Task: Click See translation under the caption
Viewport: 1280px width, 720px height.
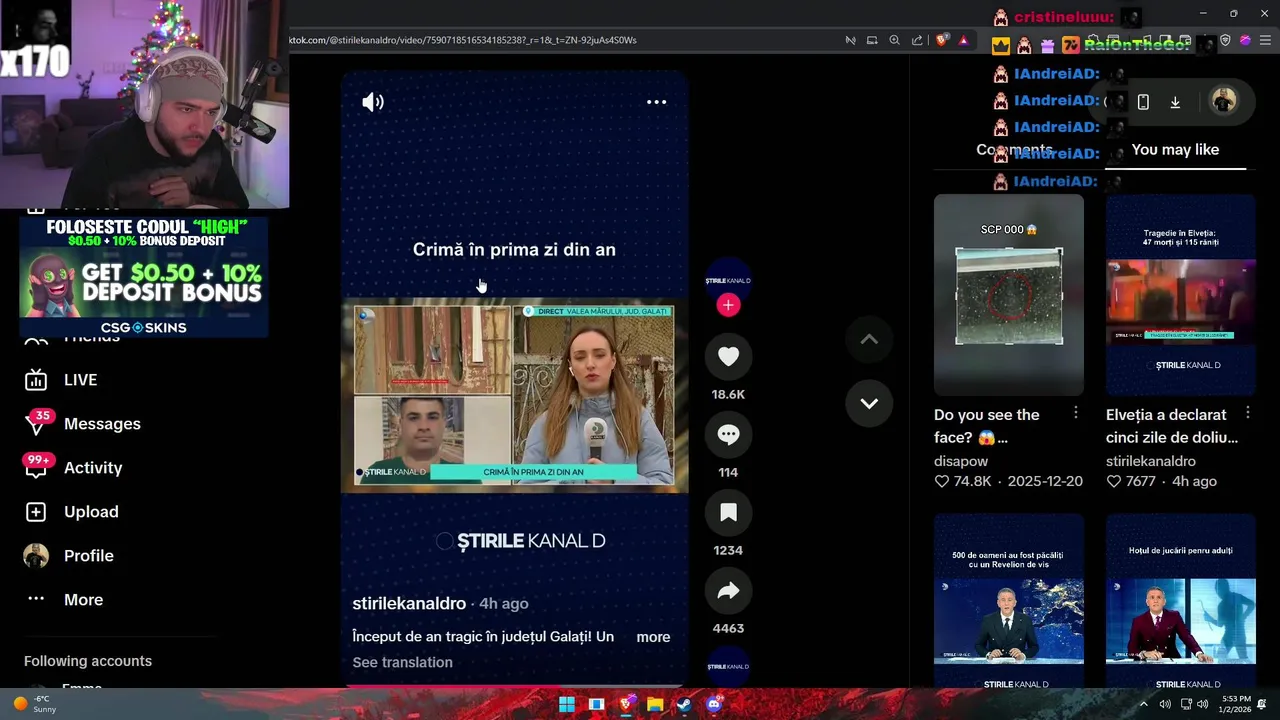Action: [402, 662]
